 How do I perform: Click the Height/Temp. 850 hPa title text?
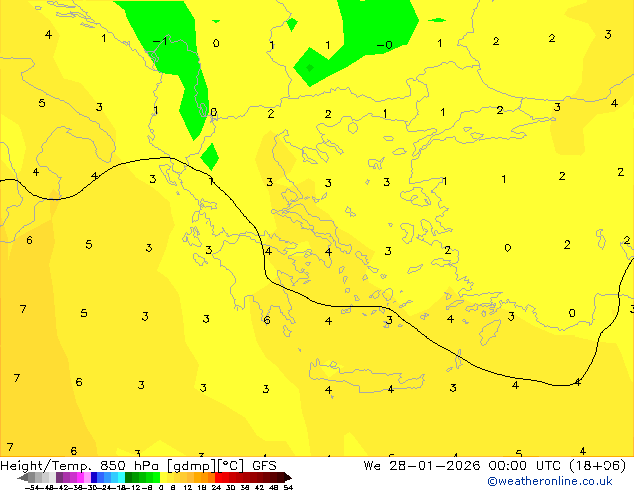tap(80, 466)
